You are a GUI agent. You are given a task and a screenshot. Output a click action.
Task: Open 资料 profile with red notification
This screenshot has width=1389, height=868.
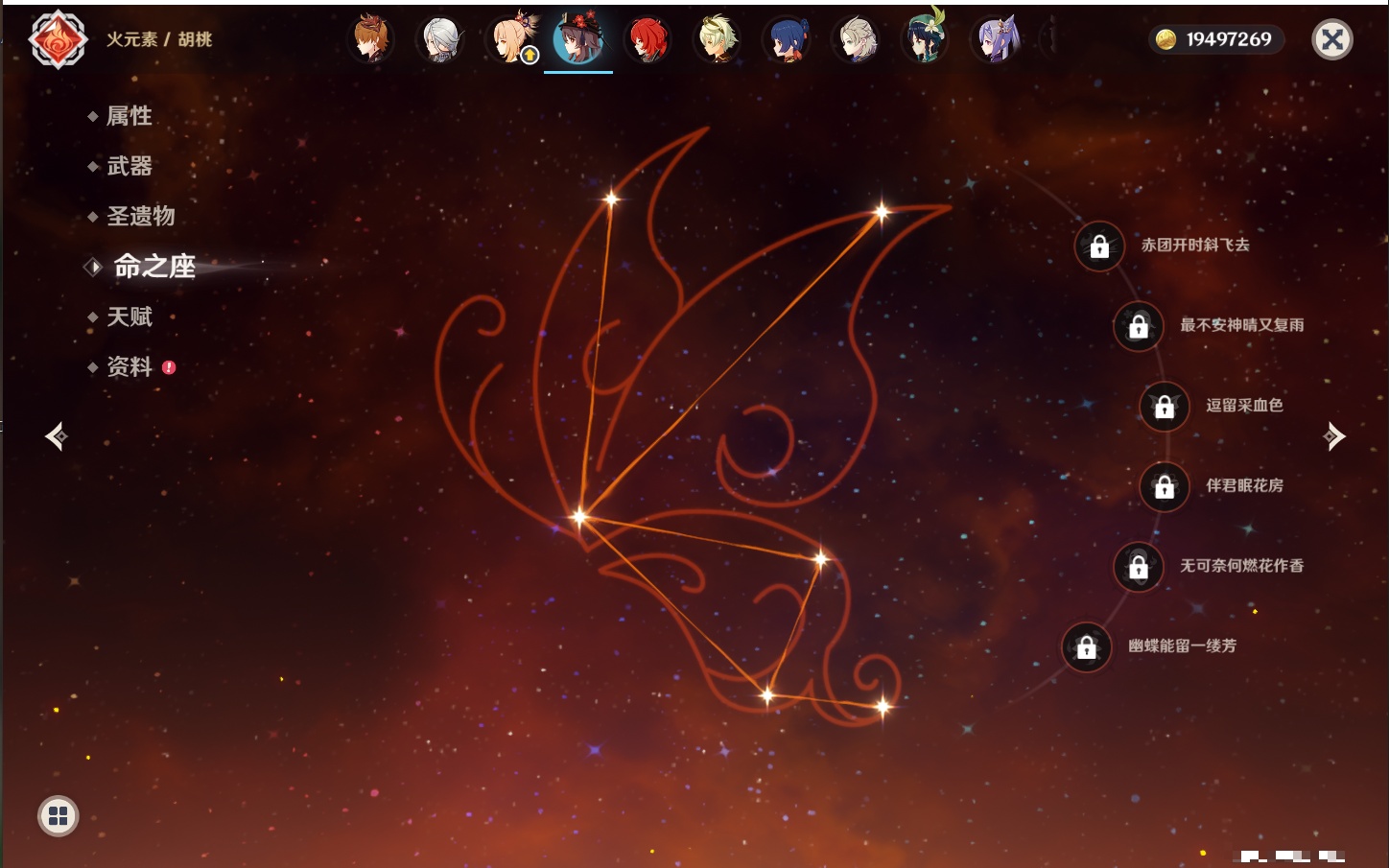tap(130, 366)
